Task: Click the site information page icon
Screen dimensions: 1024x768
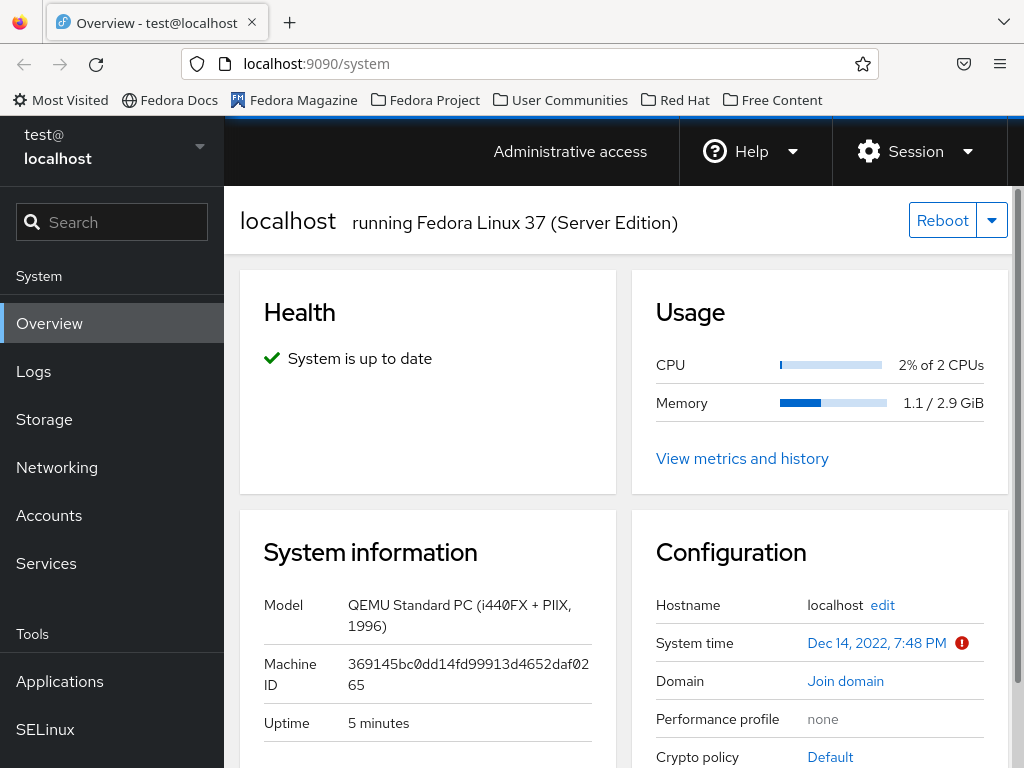Action: click(x=225, y=64)
